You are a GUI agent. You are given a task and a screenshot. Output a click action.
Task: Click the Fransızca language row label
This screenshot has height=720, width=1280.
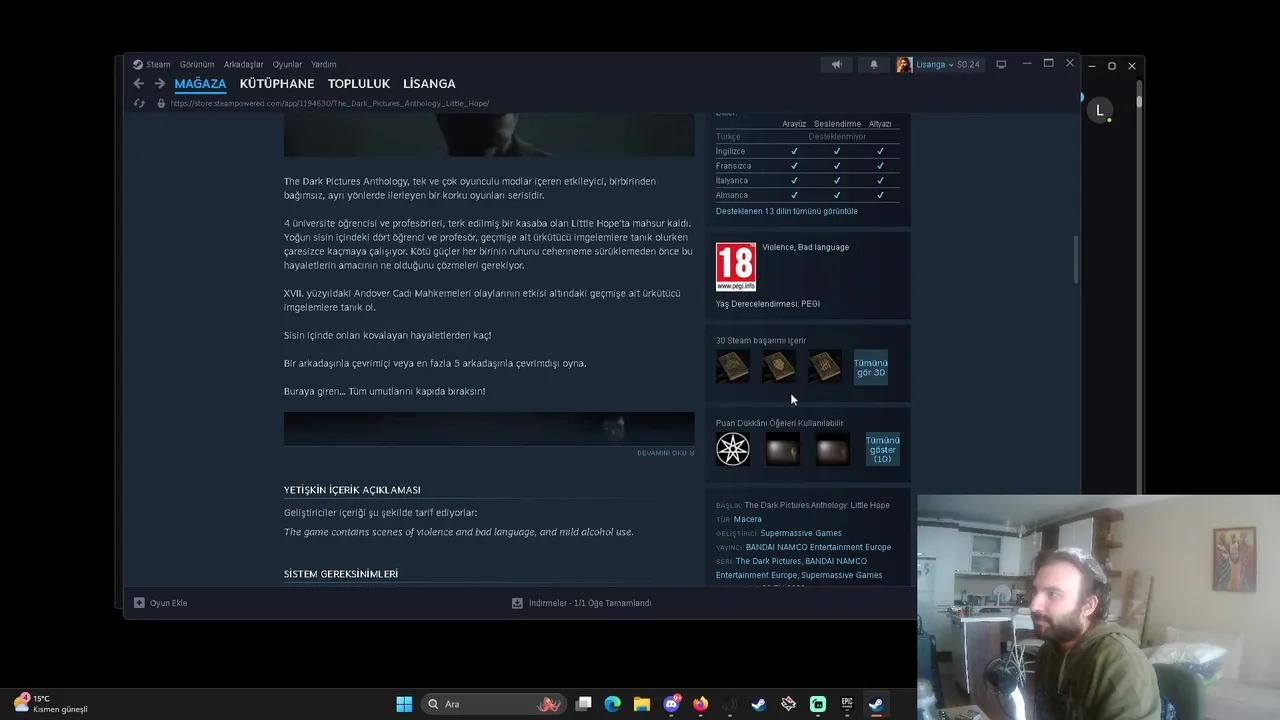733,166
